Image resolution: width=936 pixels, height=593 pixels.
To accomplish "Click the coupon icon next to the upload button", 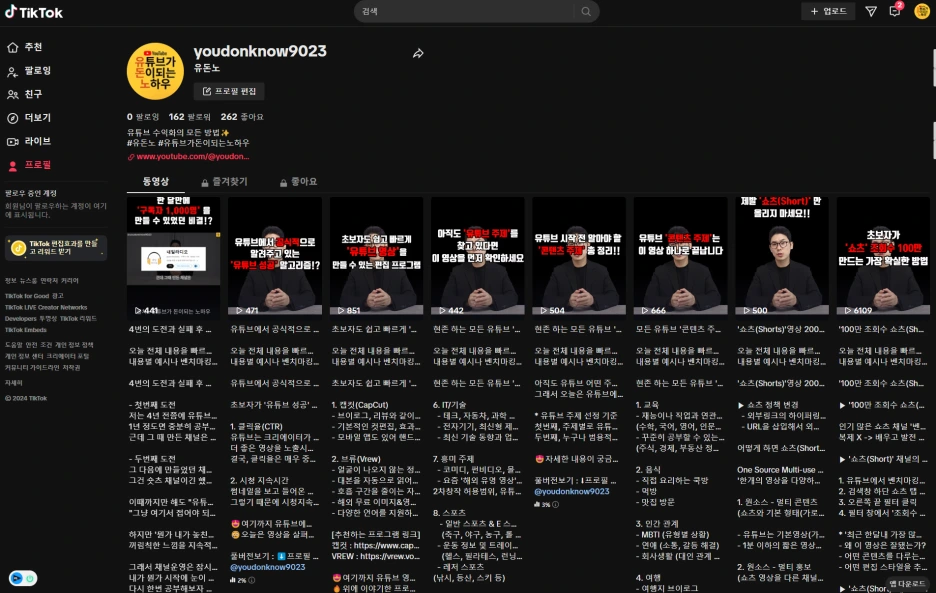I will pos(870,11).
